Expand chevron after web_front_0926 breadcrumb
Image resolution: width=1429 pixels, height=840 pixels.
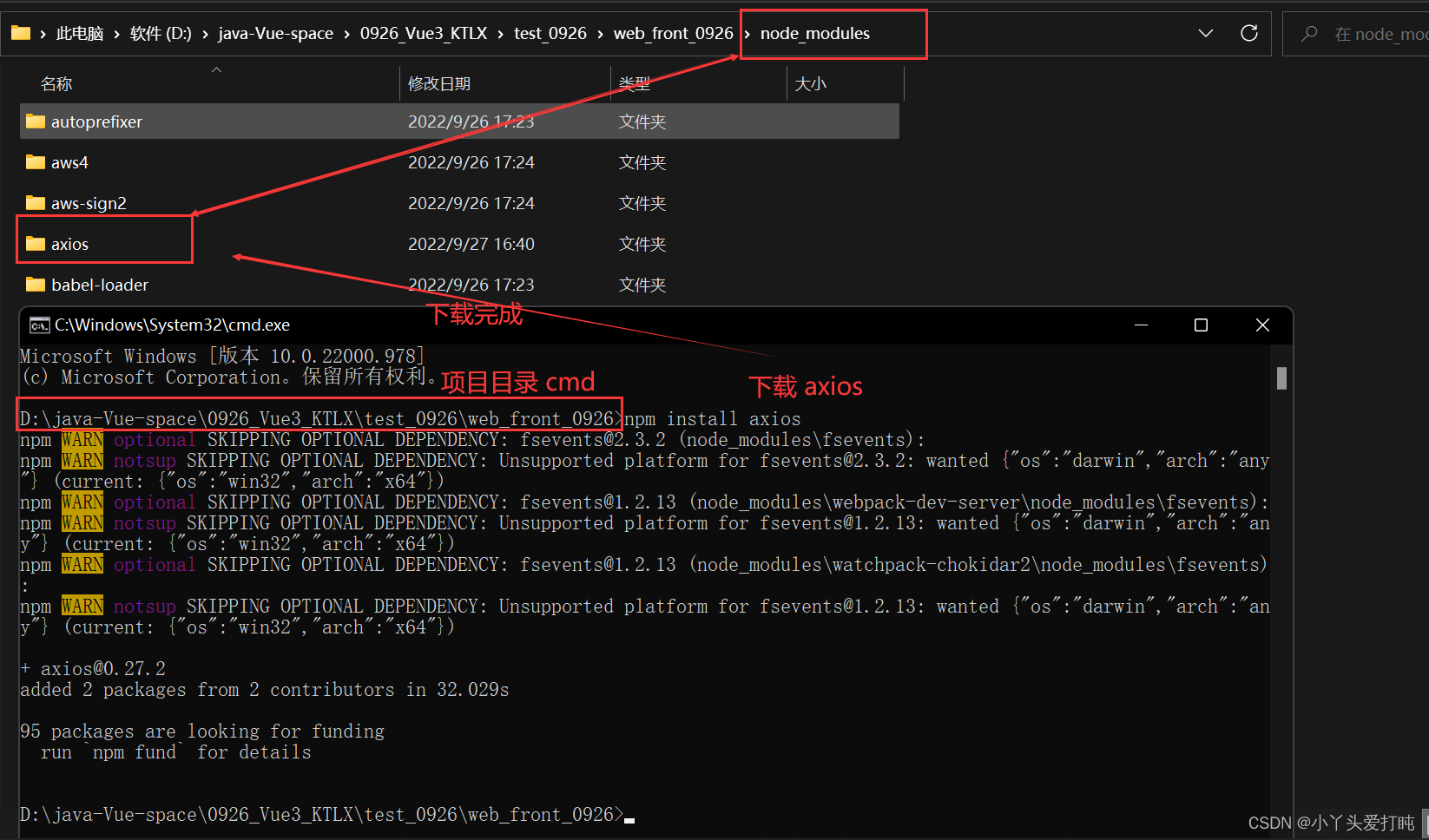point(747,34)
